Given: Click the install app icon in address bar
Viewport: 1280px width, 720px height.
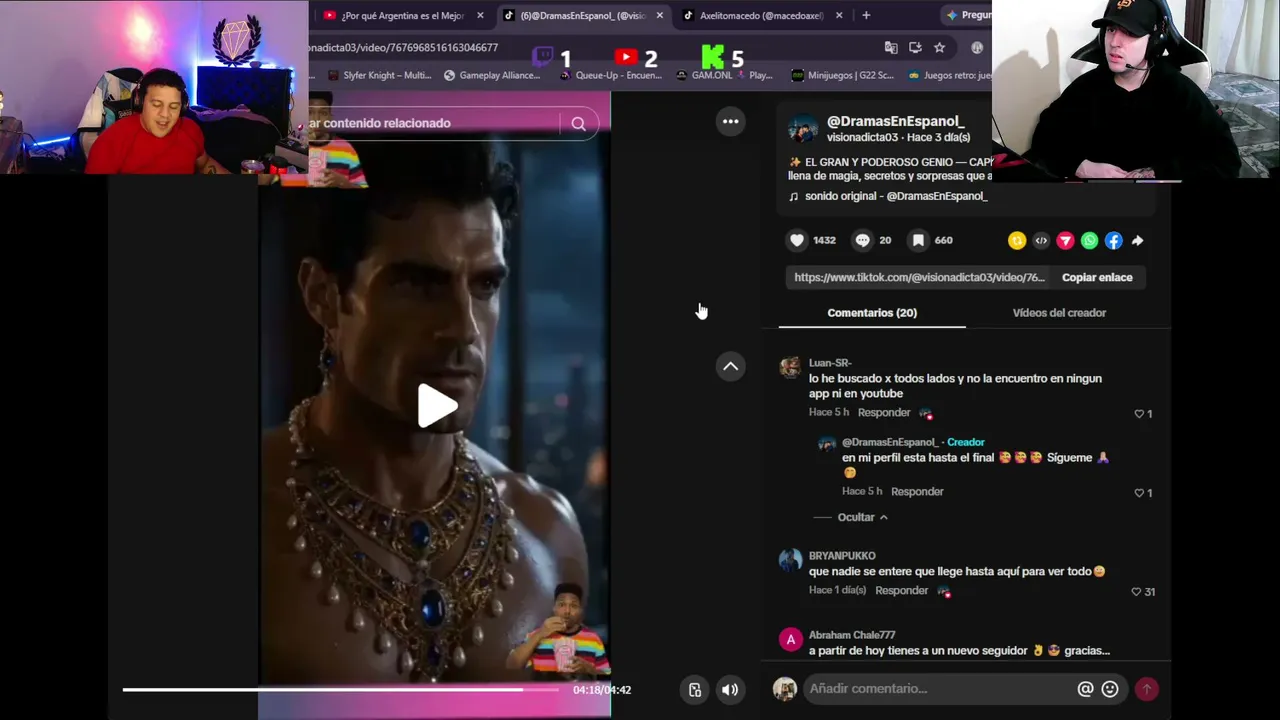Looking at the screenshot, I should pyautogui.click(x=915, y=47).
